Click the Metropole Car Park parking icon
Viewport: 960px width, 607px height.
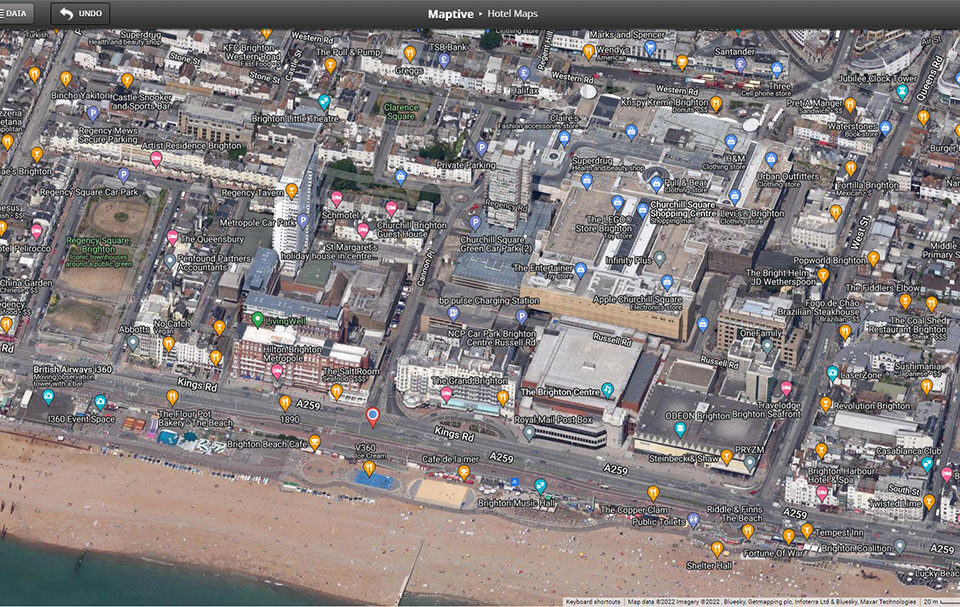click(303, 221)
